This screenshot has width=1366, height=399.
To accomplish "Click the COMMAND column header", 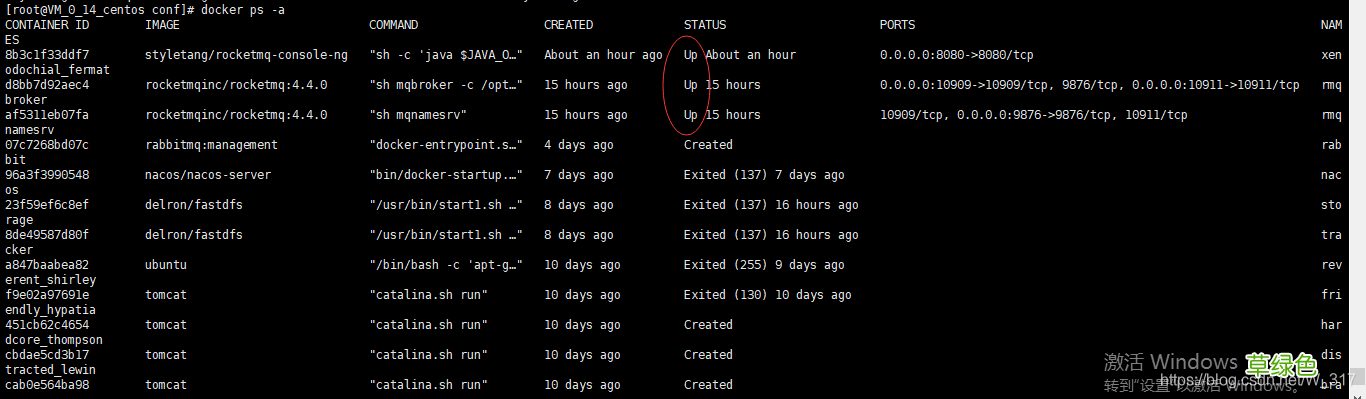I will (x=394, y=25).
